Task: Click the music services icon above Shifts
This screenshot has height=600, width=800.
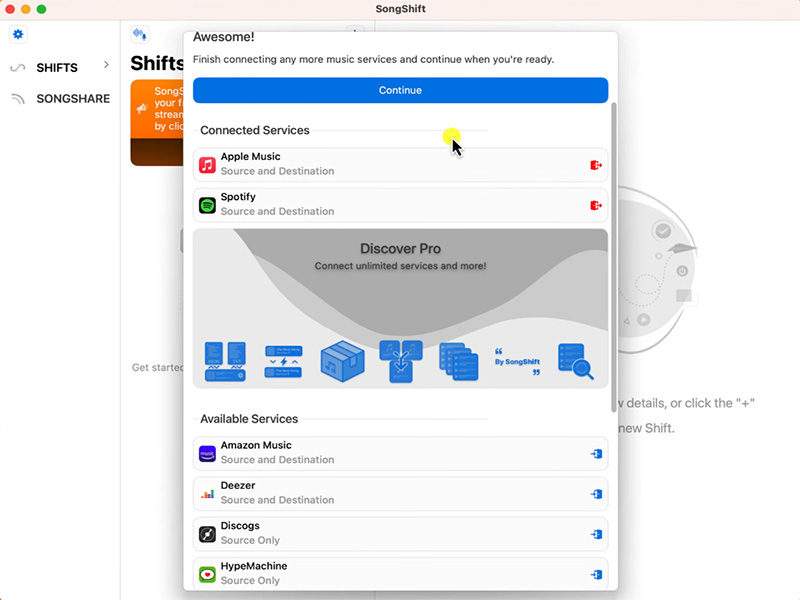Action: (x=140, y=35)
